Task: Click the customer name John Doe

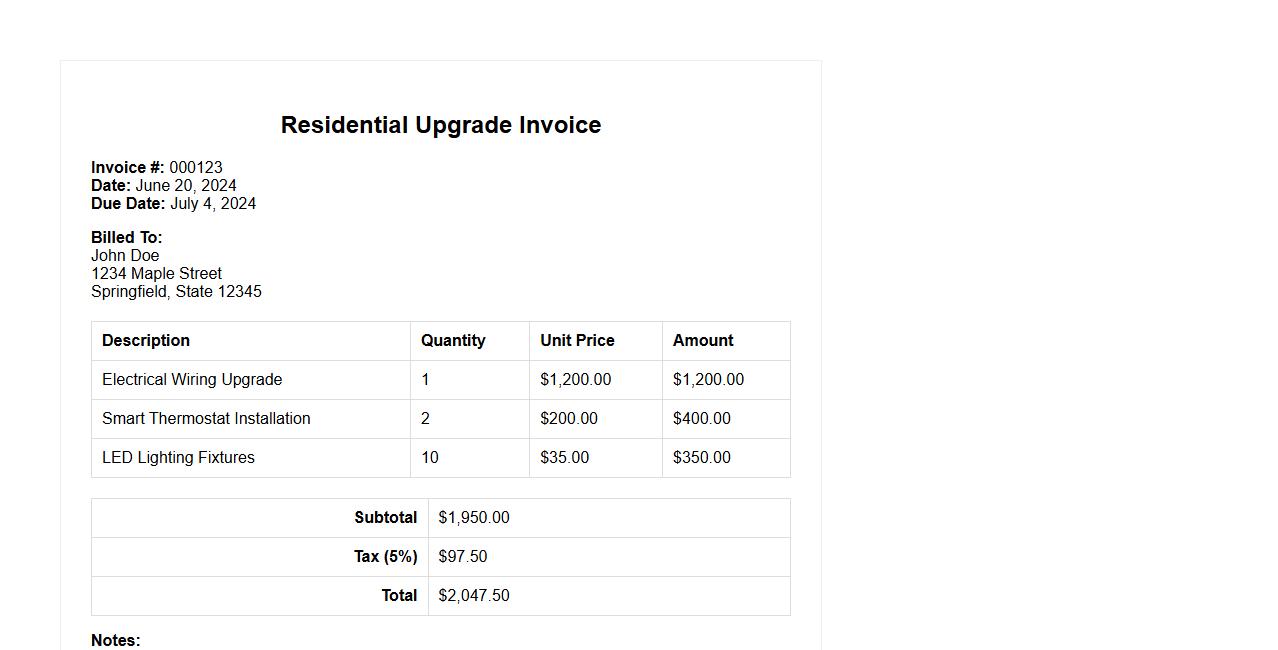Action: point(125,256)
